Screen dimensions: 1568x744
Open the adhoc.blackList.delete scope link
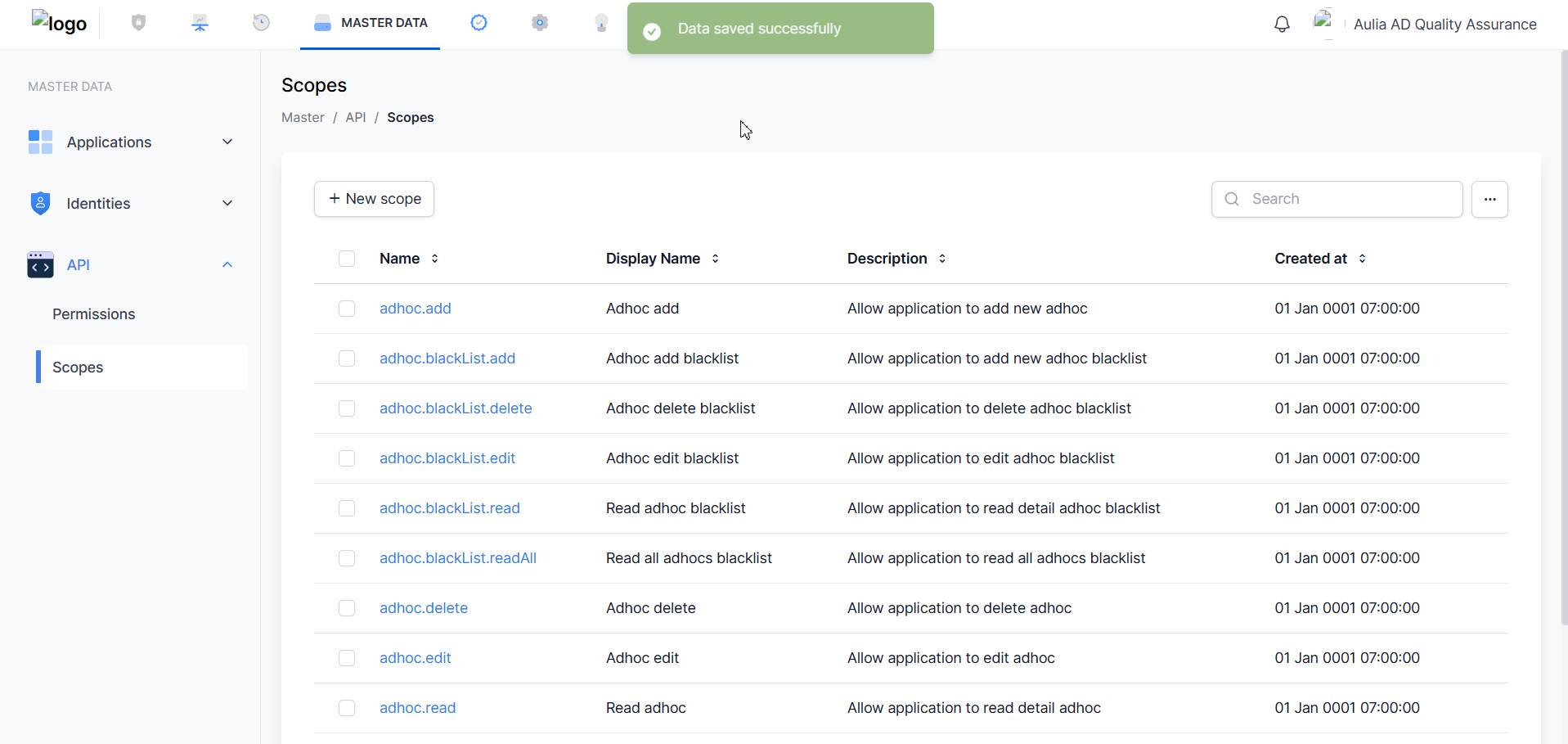[x=456, y=408]
